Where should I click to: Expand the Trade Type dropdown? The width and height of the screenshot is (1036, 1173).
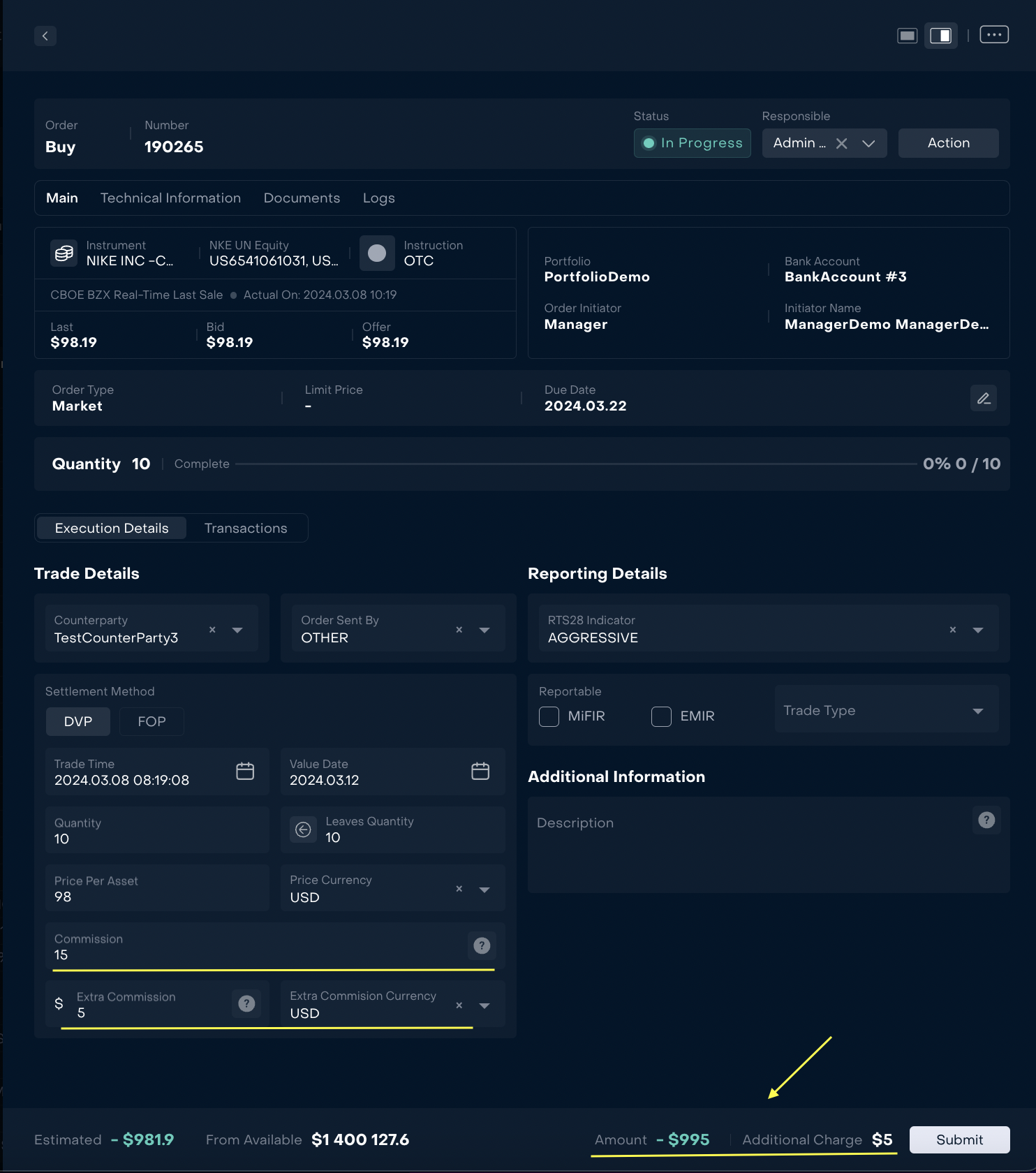click(977, 711)
